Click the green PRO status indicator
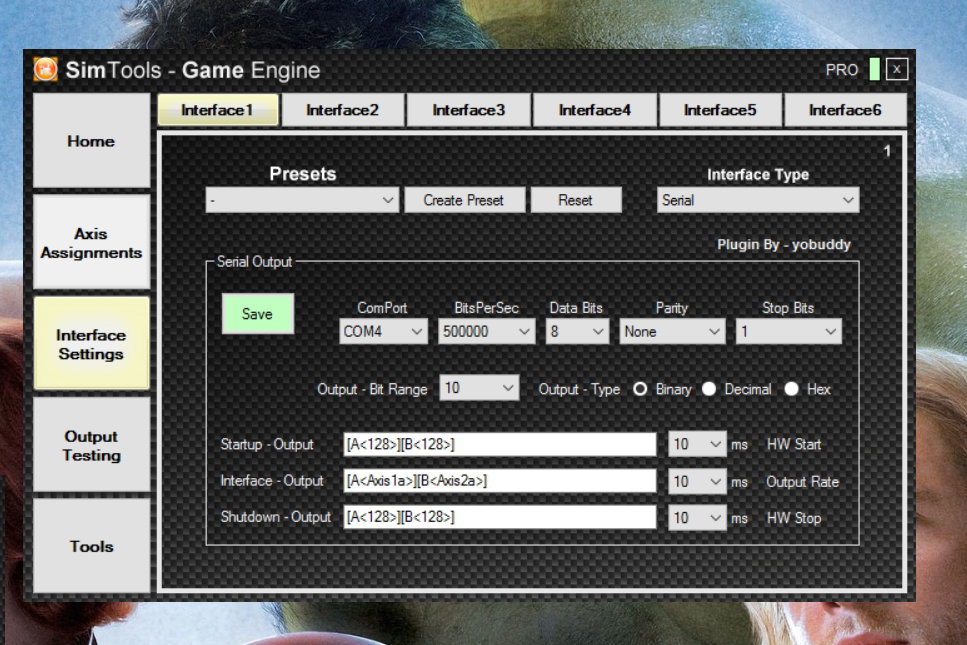The width and height of the screenshot is (967, 645). pyautogui.click(x=874, y=69)
